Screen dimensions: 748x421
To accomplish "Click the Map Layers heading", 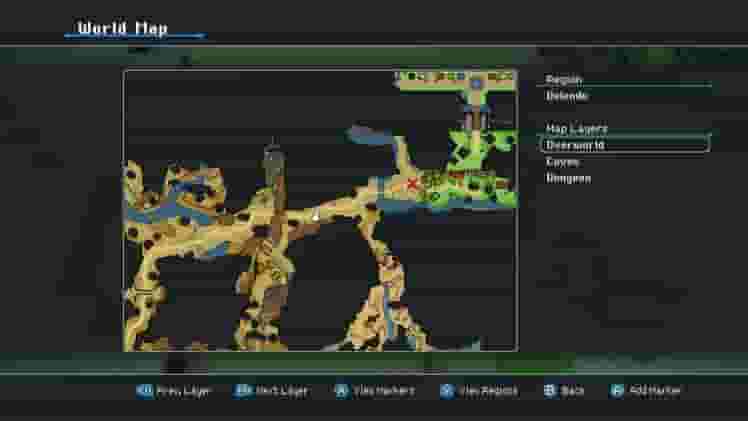I will [577, 128].
